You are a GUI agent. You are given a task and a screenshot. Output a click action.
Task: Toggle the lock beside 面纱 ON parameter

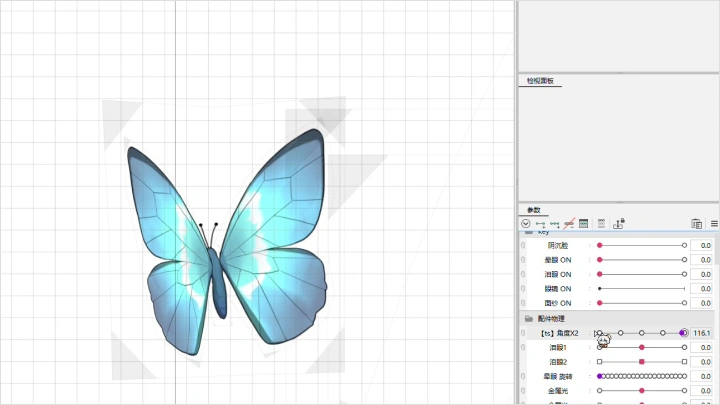pos(523,303)
